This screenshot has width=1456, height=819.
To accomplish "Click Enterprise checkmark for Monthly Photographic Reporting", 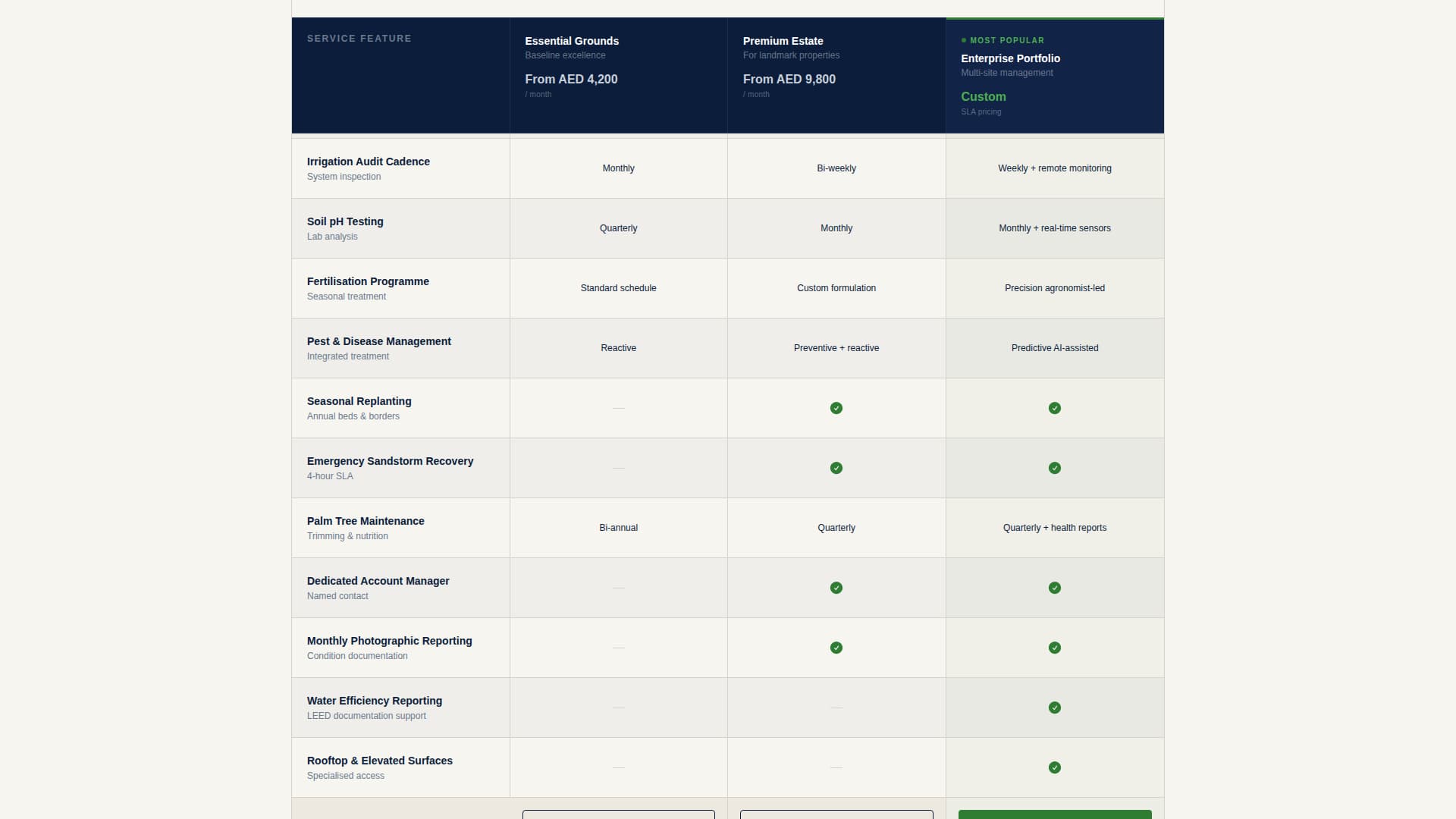I will click(x=1055, y=648).
